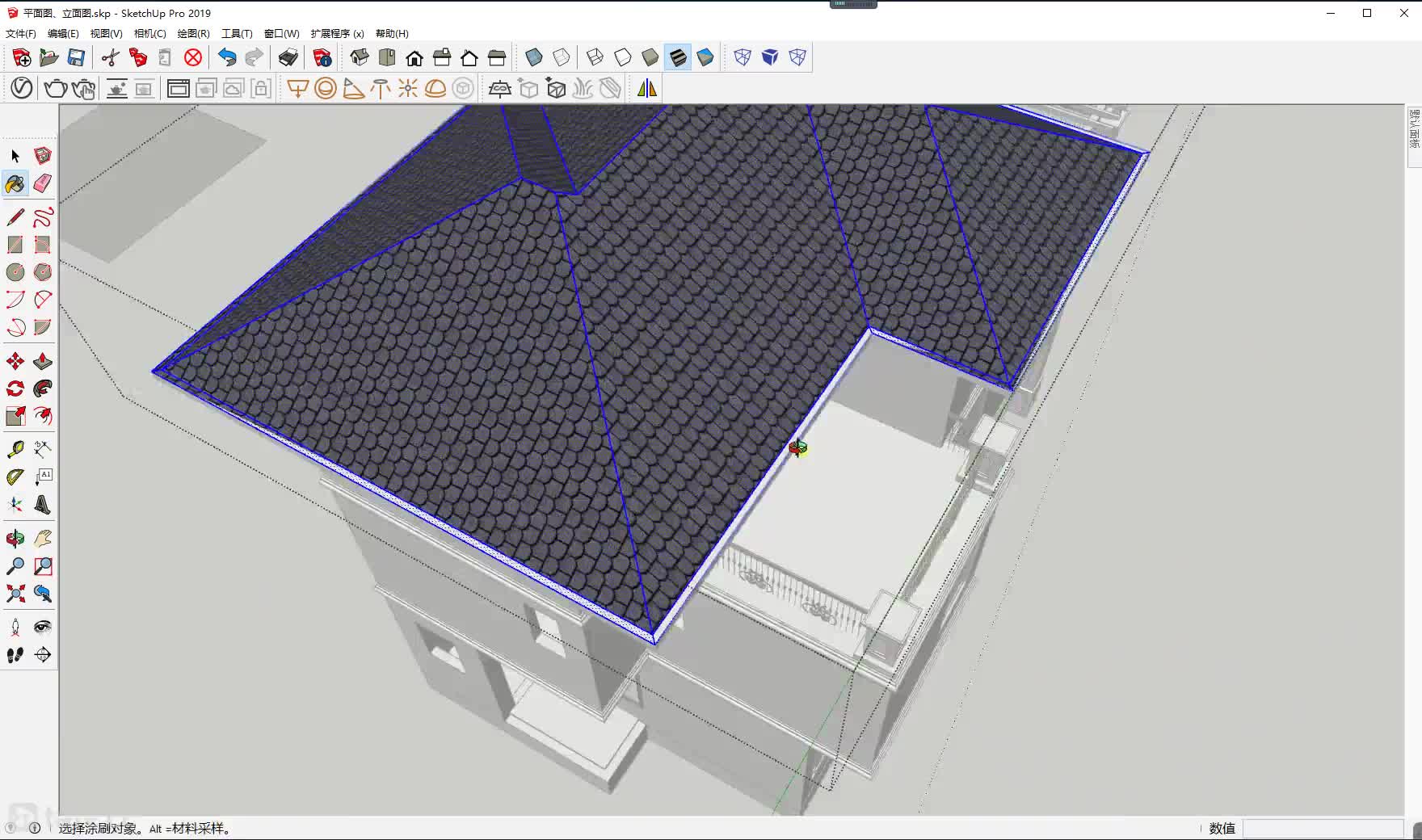Select the Orbit tool

[15, 539]
